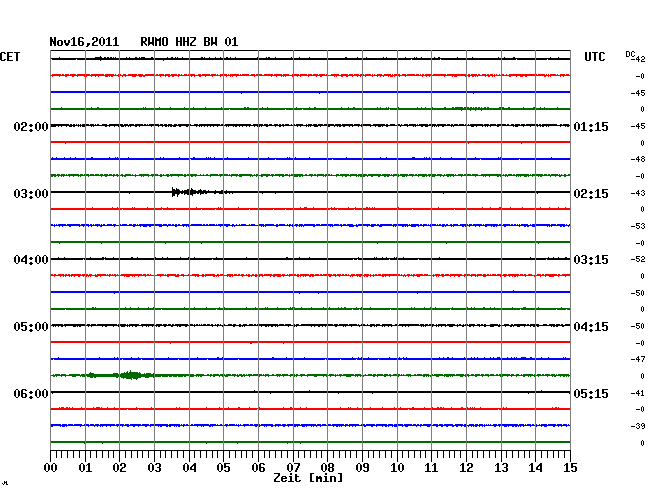The width and height of the screenshot is (650, 494).
Task: Click the DC offset value -53
Action: [638, 226]
